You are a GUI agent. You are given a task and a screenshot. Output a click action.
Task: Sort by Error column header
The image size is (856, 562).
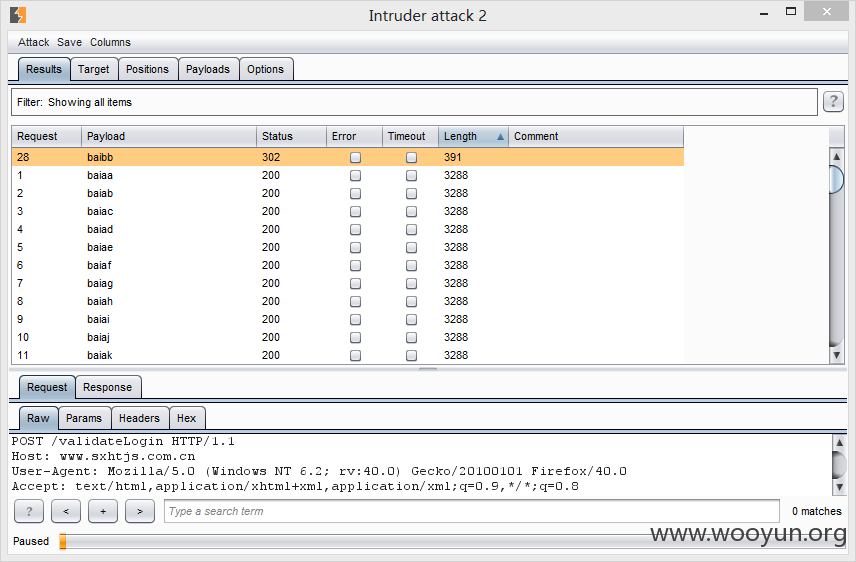(354, 137)
